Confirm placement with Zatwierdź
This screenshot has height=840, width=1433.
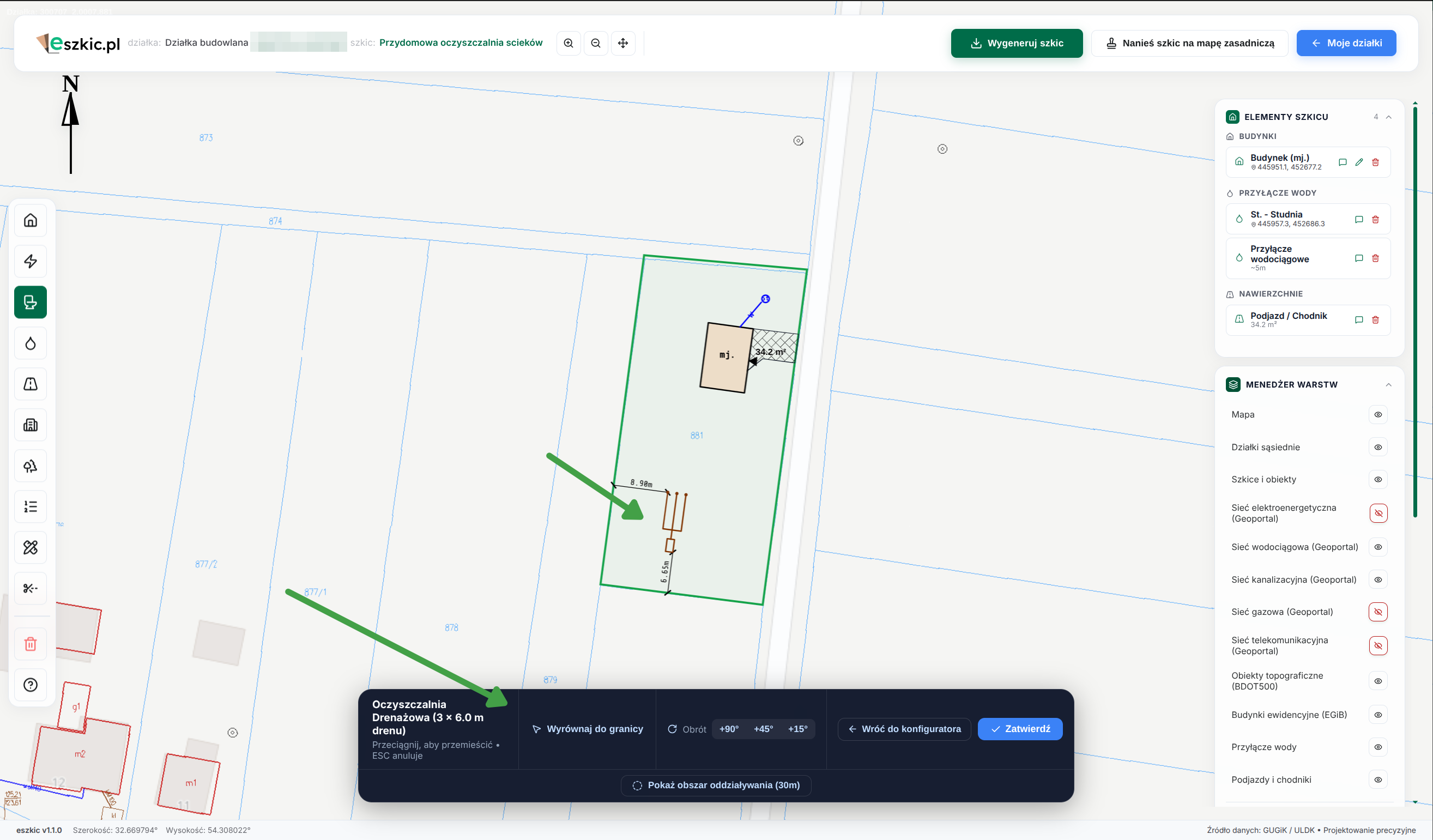[1020, 729]
